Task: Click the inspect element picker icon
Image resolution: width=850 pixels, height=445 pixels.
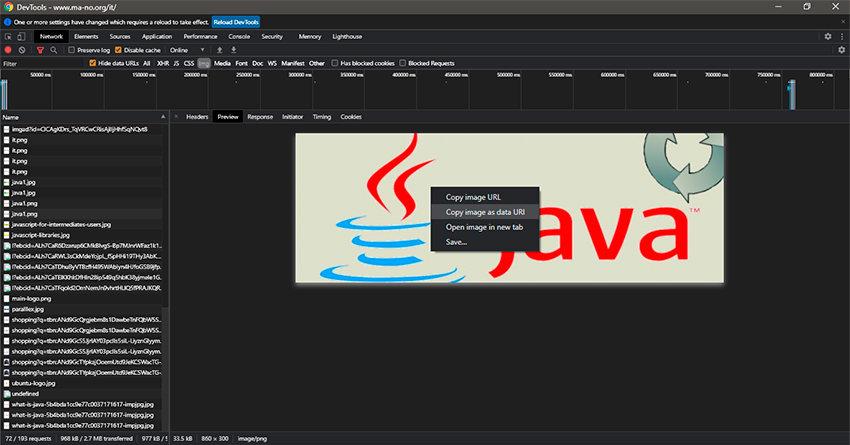Action: click(x=8, y=37)
